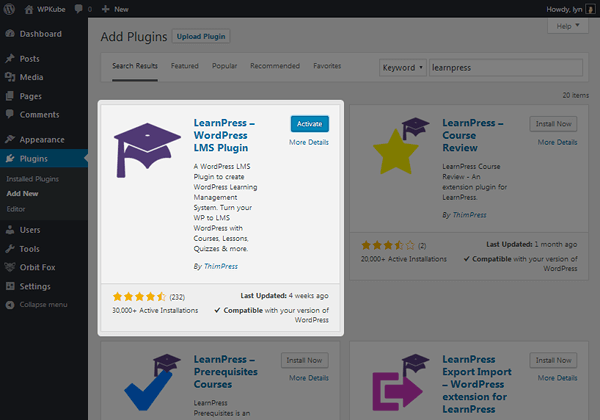Open Media library from sidebar icon
Image resolution: width=600 pixels, height=420 pixels.
coord(9,77)
